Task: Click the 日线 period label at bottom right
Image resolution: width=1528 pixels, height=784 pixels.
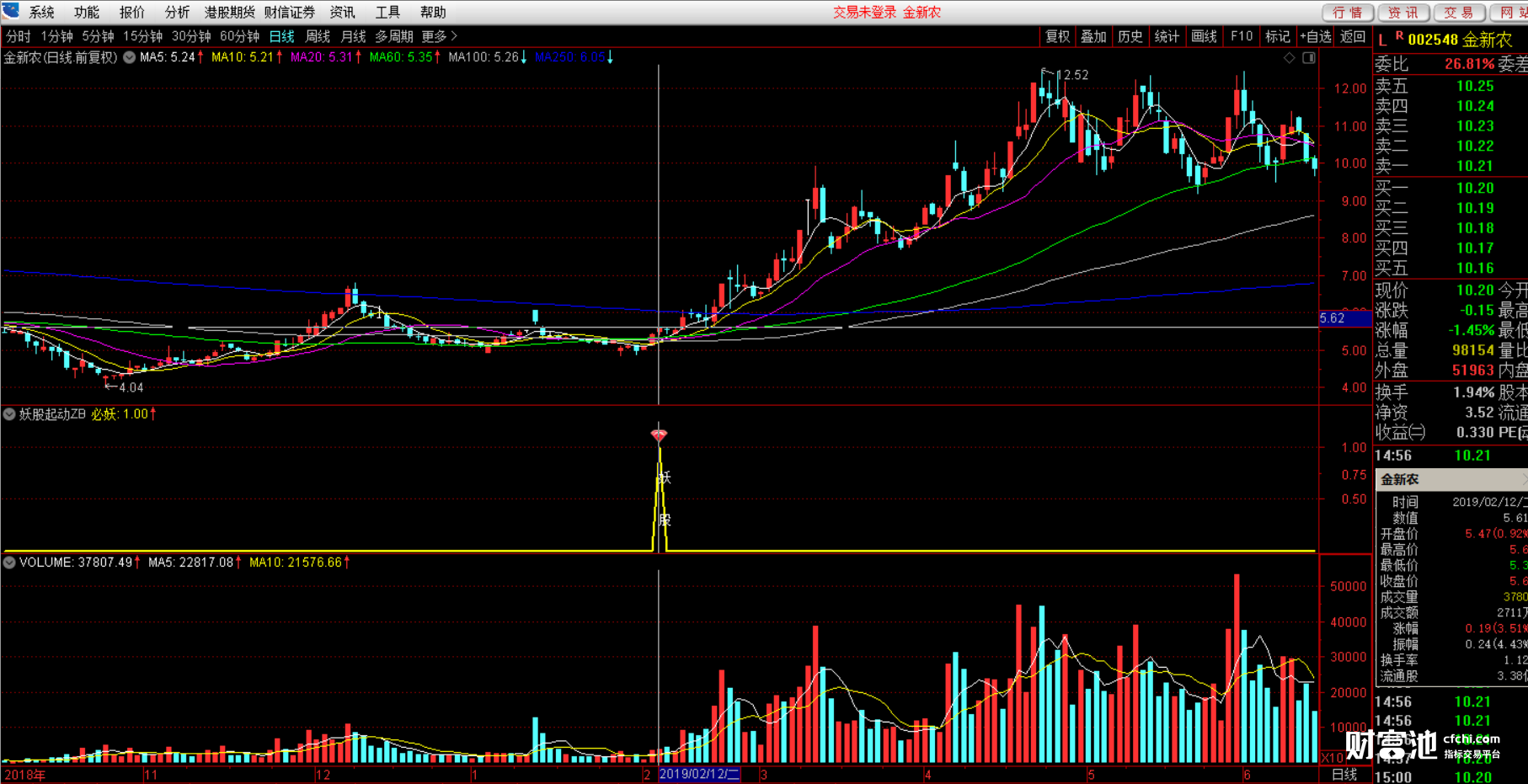Action: [x=1344, y=774]
